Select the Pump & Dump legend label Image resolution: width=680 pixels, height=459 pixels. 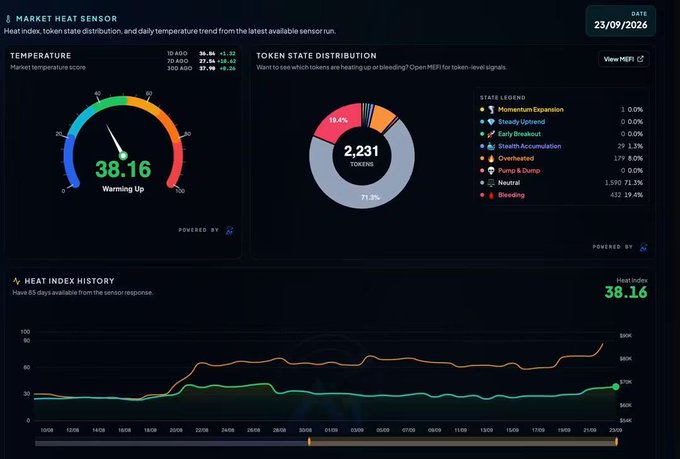pyautogui.click(x=519, y=170)
